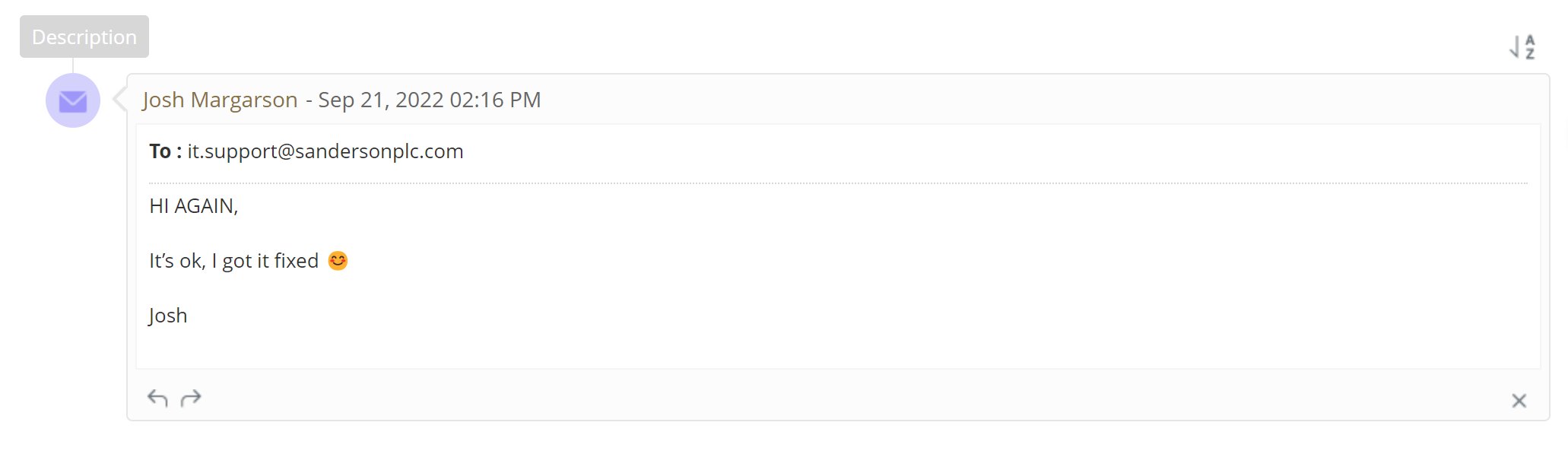Image resolution: width=1568 pixels, height=470 pixels.
Task: Click the purple mail envelope icon
Action: point(73,100)
